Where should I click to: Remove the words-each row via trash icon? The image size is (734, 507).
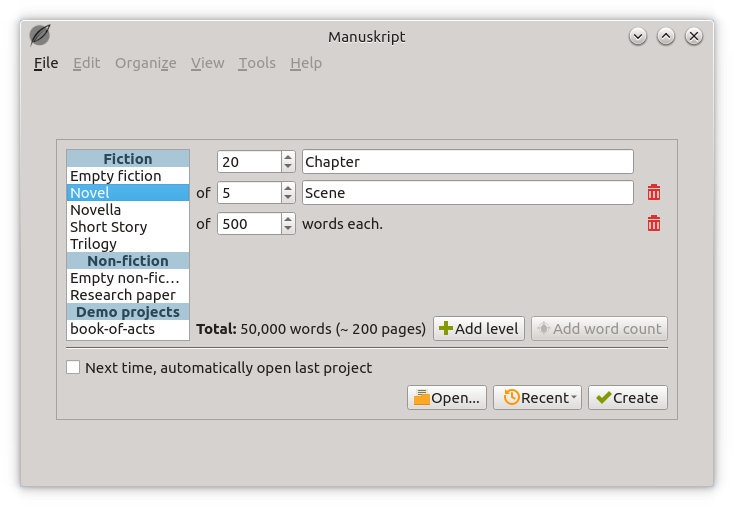[x=653, y=224]
